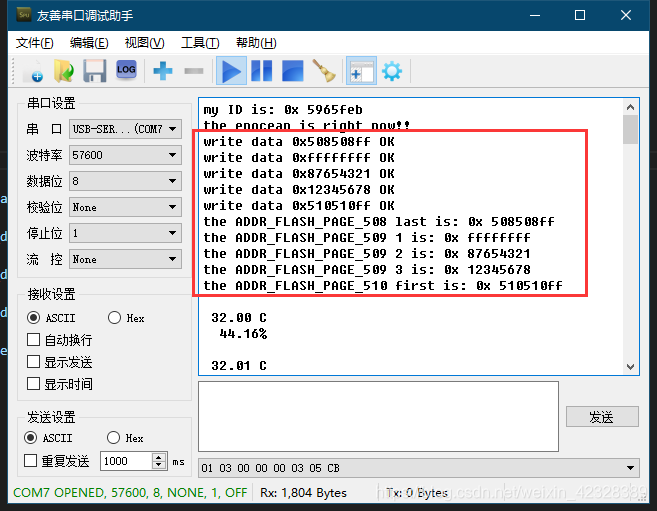
Task: Toggle the LOG recording icon
Action: point(126,70)
